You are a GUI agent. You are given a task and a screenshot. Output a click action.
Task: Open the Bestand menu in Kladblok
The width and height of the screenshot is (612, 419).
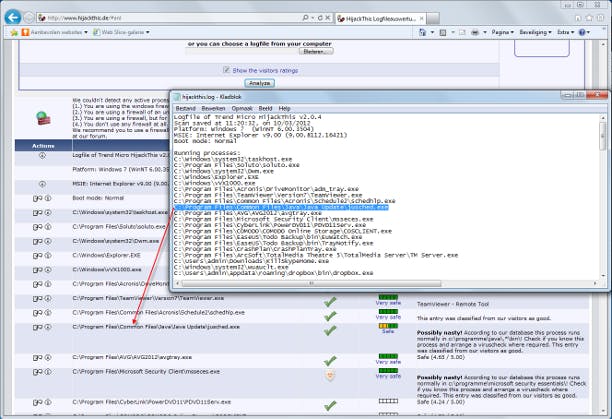point(185,108)
